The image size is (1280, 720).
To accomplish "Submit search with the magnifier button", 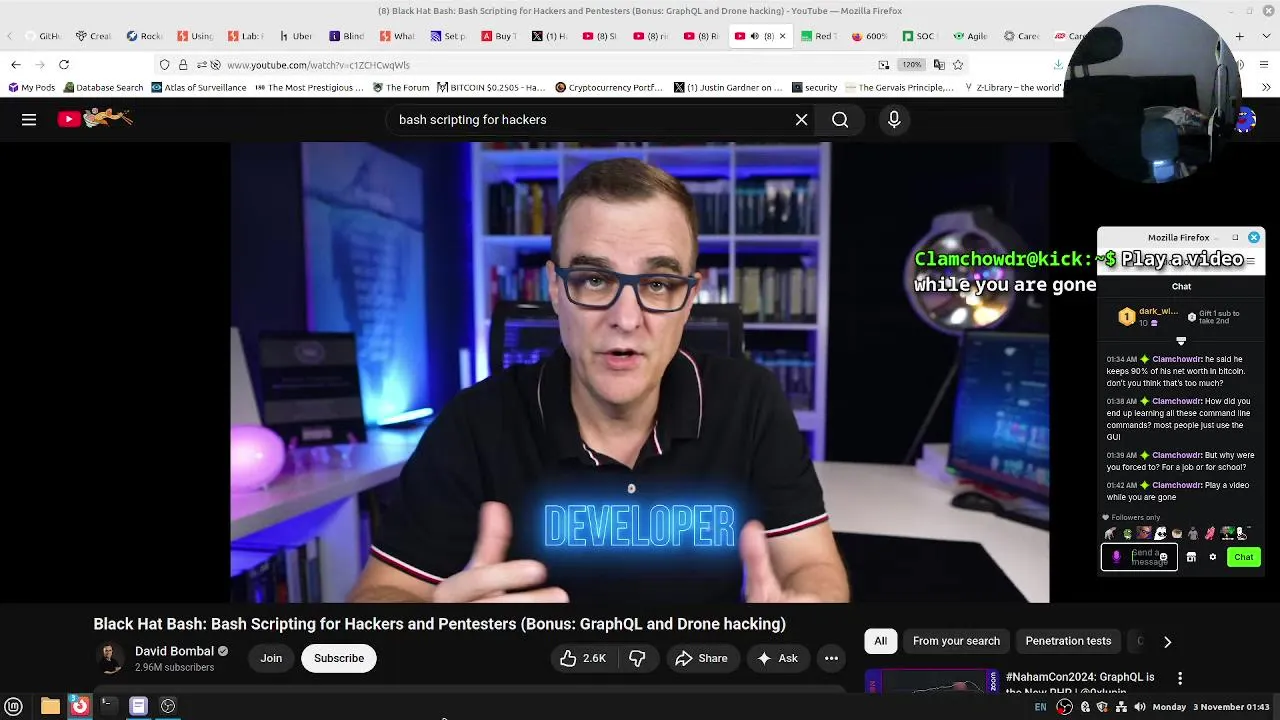I will click(x=840, y=120).
